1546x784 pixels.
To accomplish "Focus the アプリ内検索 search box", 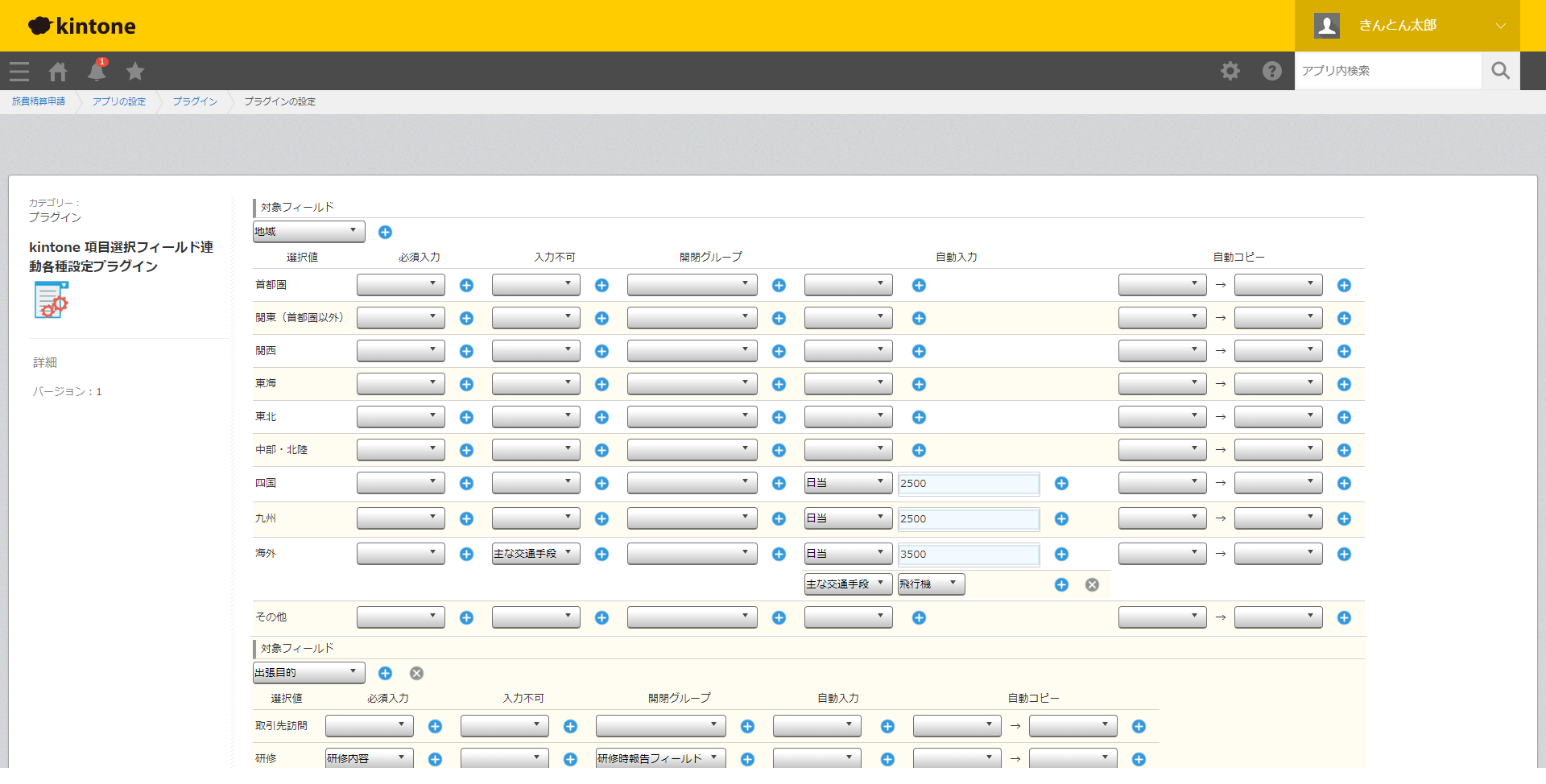I will 1388,71.
